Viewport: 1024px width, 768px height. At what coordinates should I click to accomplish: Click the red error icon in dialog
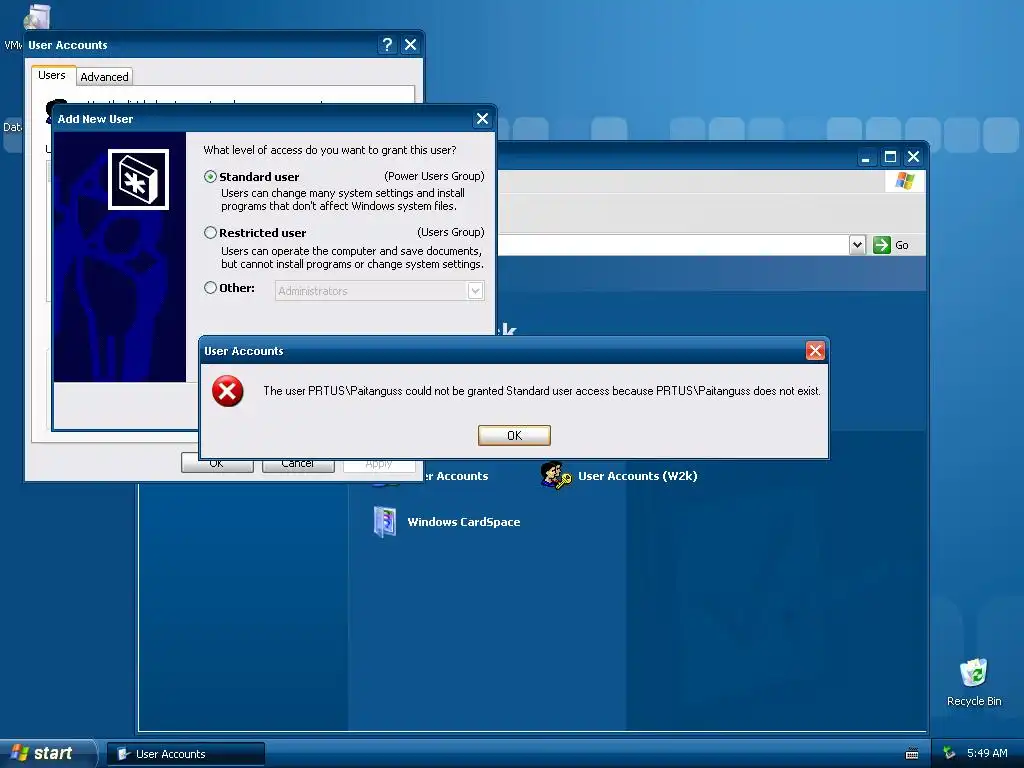(x=227, y=391)
